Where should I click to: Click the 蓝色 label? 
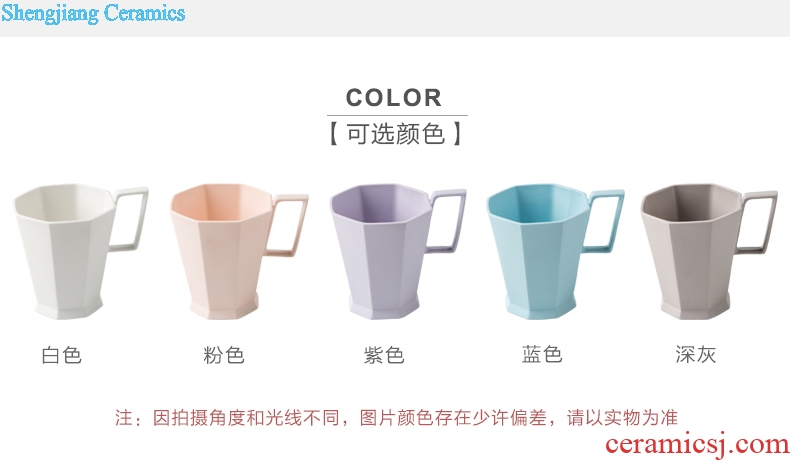(x=542, y=354)
